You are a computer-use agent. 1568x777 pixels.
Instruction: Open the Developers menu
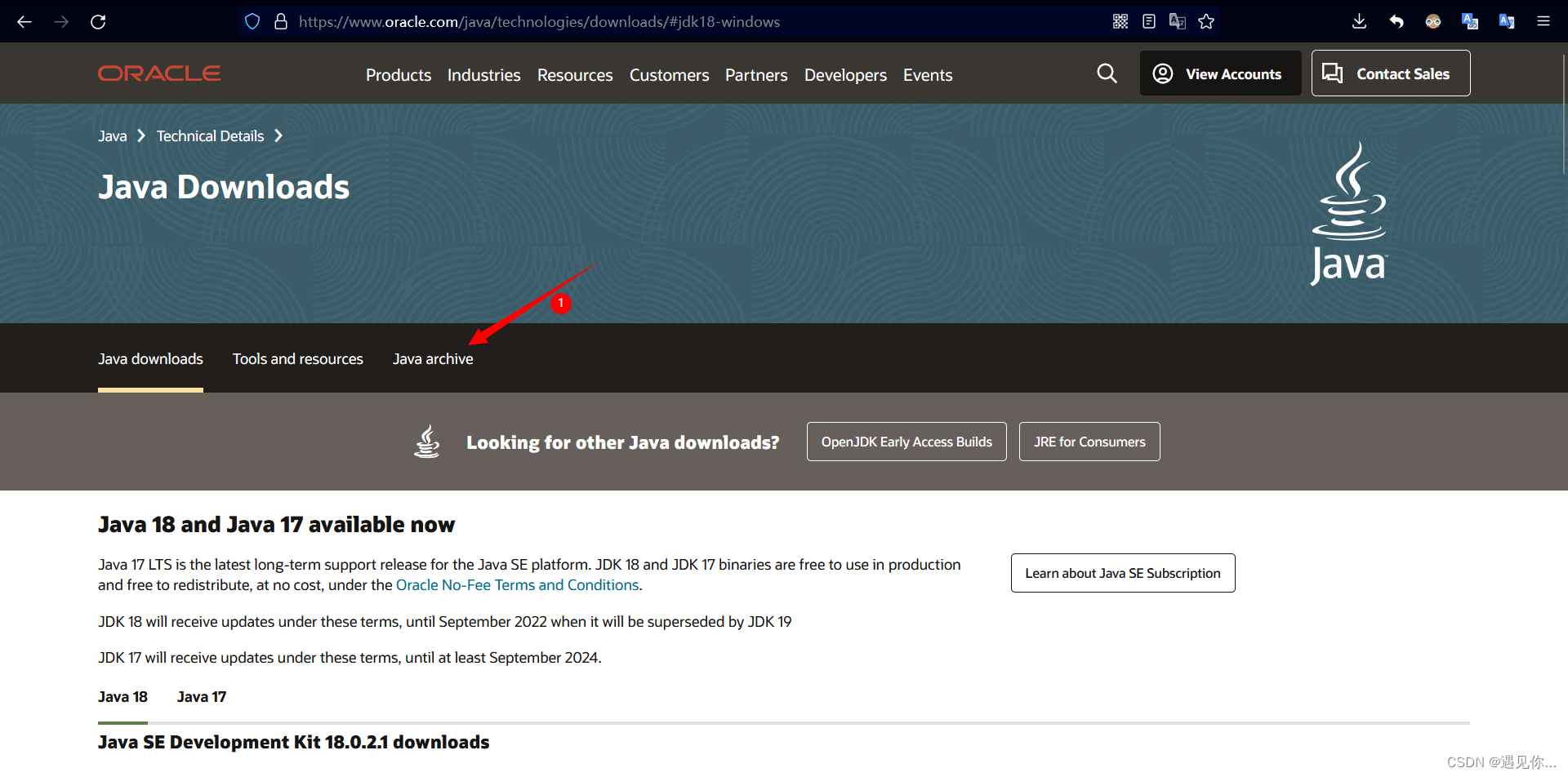[x=845, y=75]
